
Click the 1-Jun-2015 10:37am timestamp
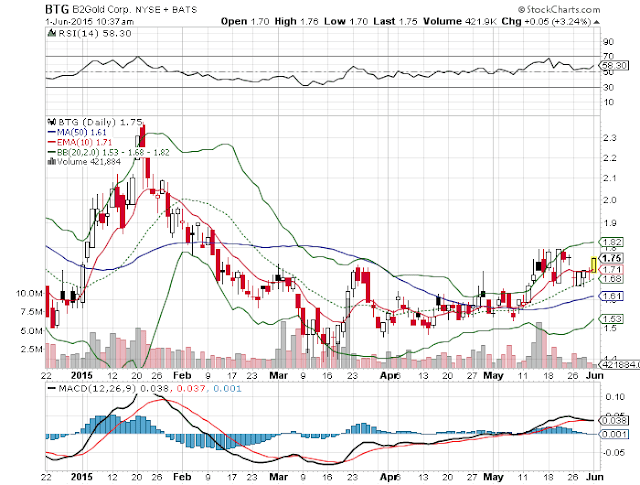[89, 21]
